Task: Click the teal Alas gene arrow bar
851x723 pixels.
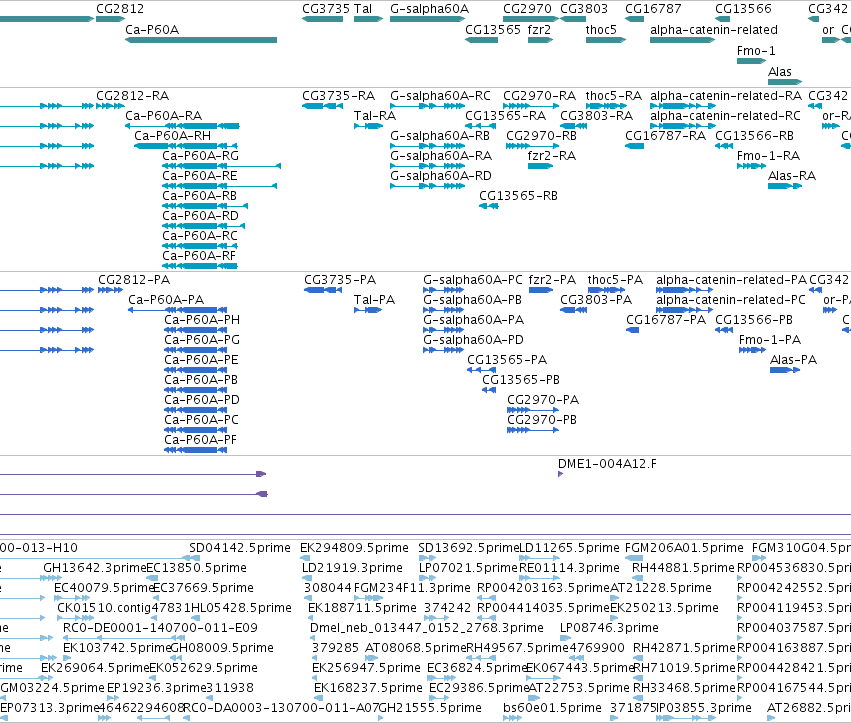Action: pos(785,82)
